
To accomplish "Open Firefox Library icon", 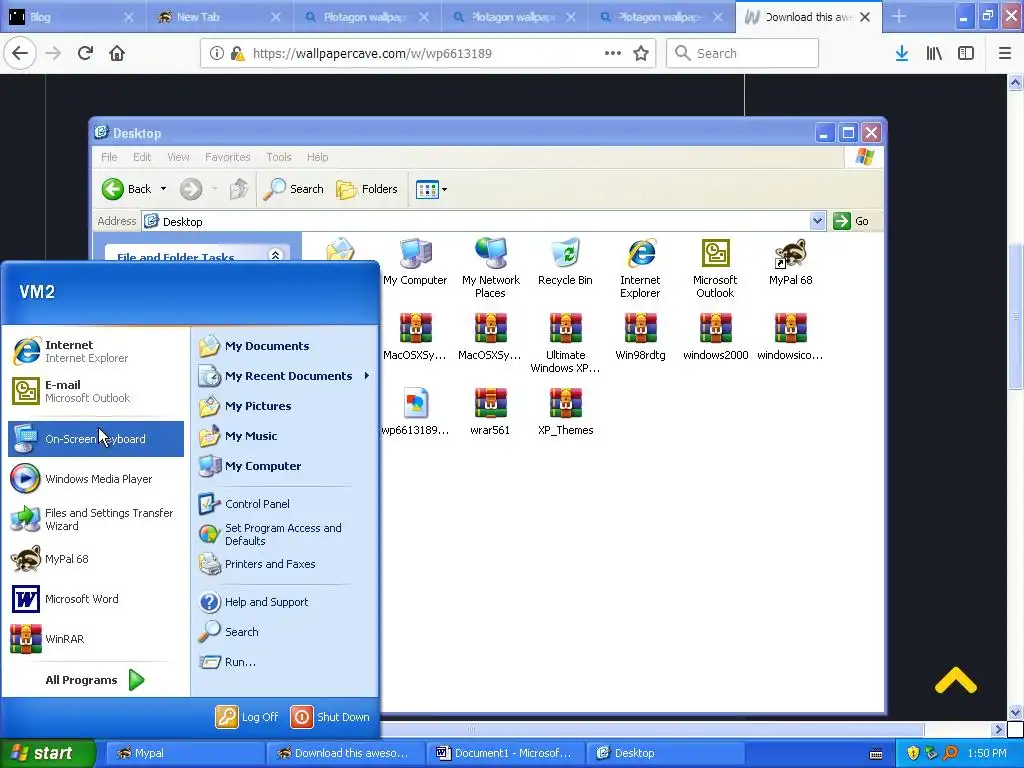I will (934, 54).
